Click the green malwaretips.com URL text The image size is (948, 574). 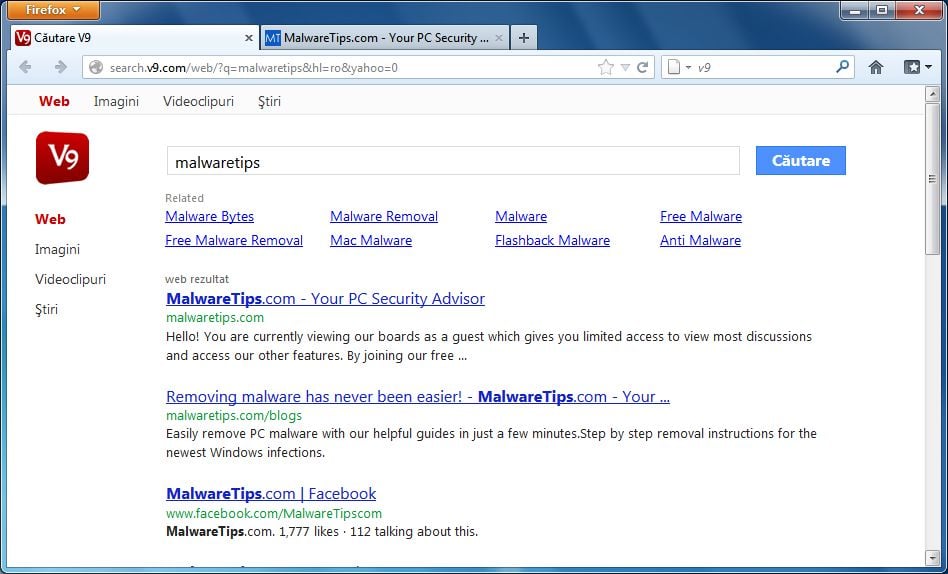[215, 318]
